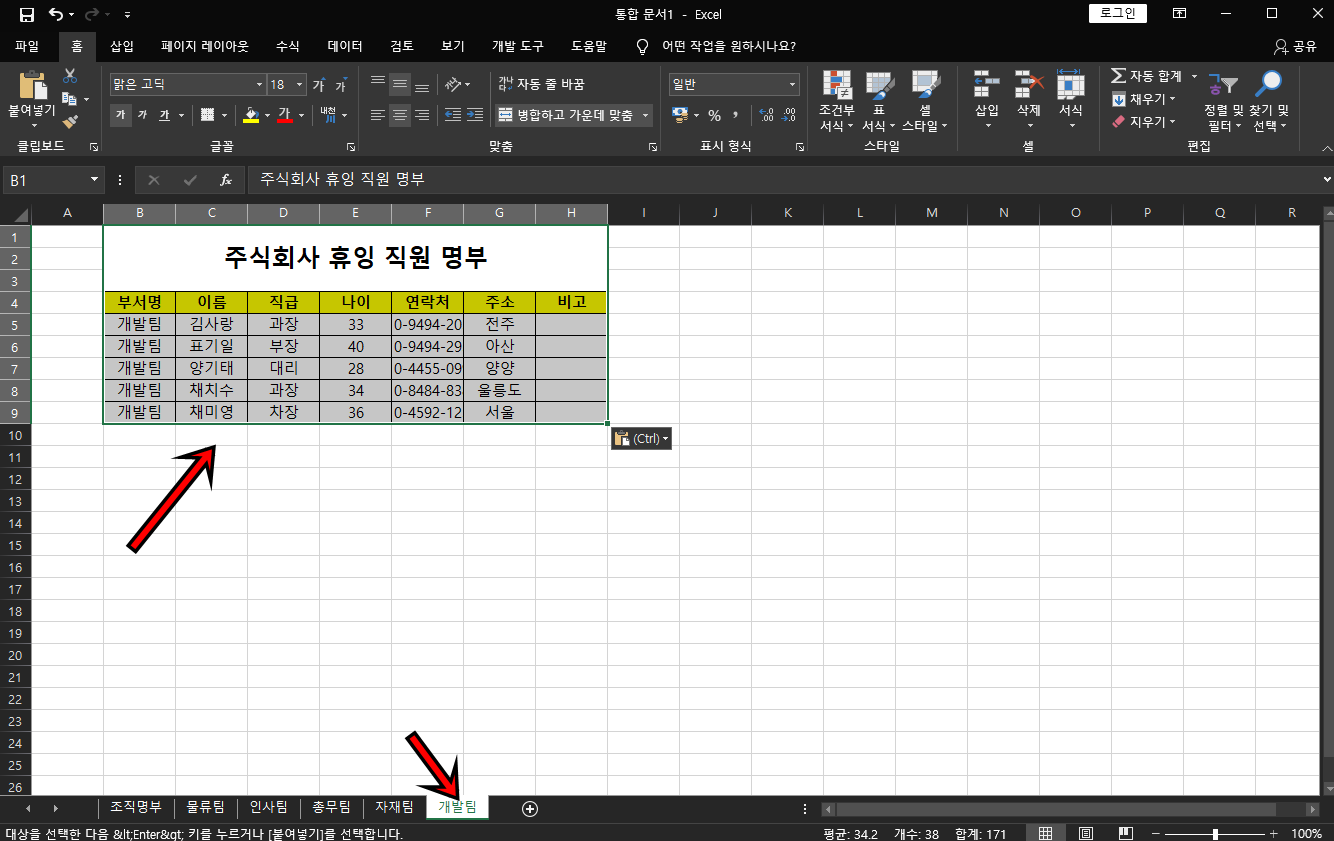
Task: Open the 조건부 서식 dropdown
Action: click(837, 101)
